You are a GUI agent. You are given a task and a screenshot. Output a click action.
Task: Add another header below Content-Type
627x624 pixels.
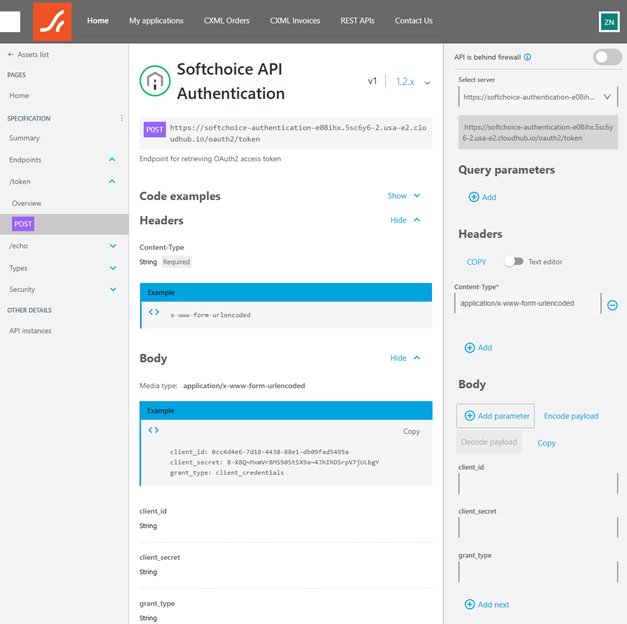pos(478,348)
